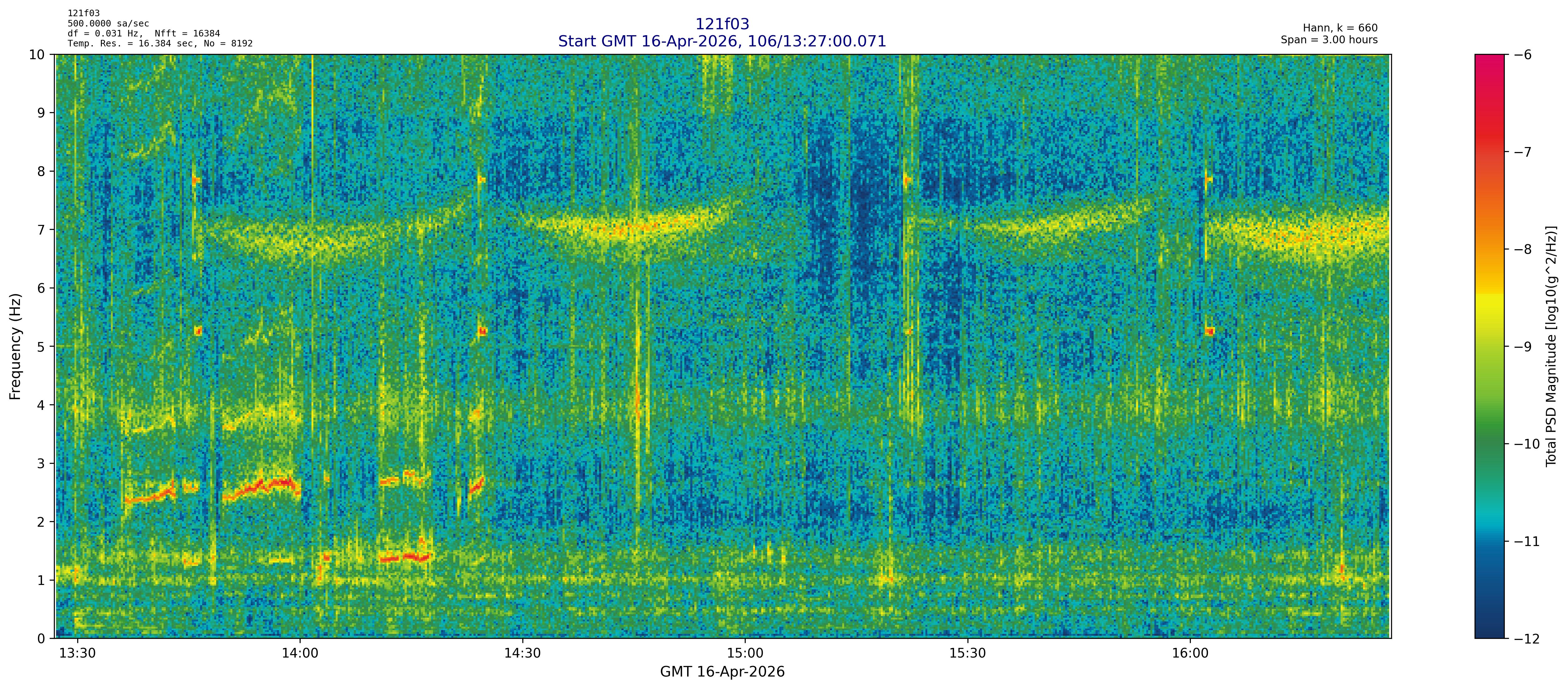The image size is (1568, 689).
Task: Click the 14:30 time axis tick label
Action: coord(522,654)
